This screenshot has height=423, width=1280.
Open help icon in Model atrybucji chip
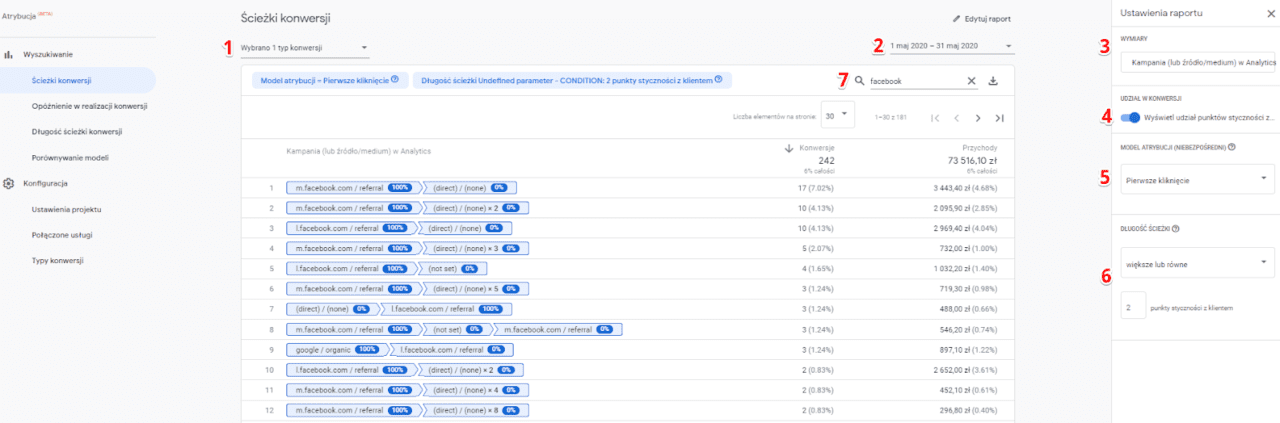pyautogui.click(x=395, y=80)
